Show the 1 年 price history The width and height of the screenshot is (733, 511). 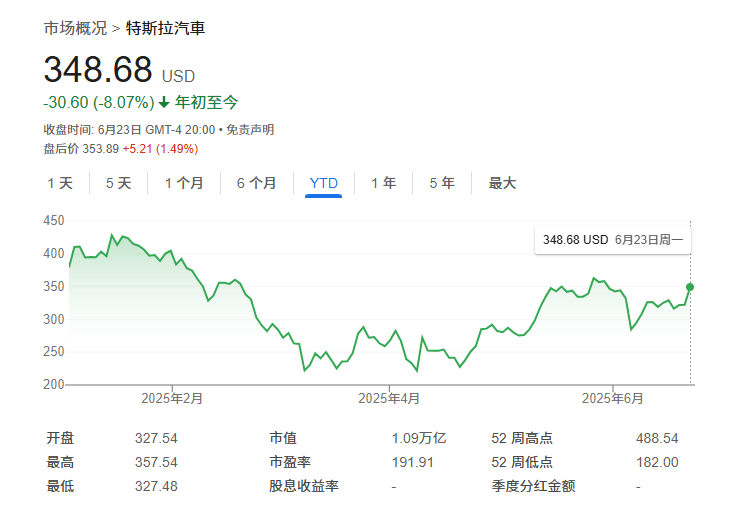click(x=383, y=183)
